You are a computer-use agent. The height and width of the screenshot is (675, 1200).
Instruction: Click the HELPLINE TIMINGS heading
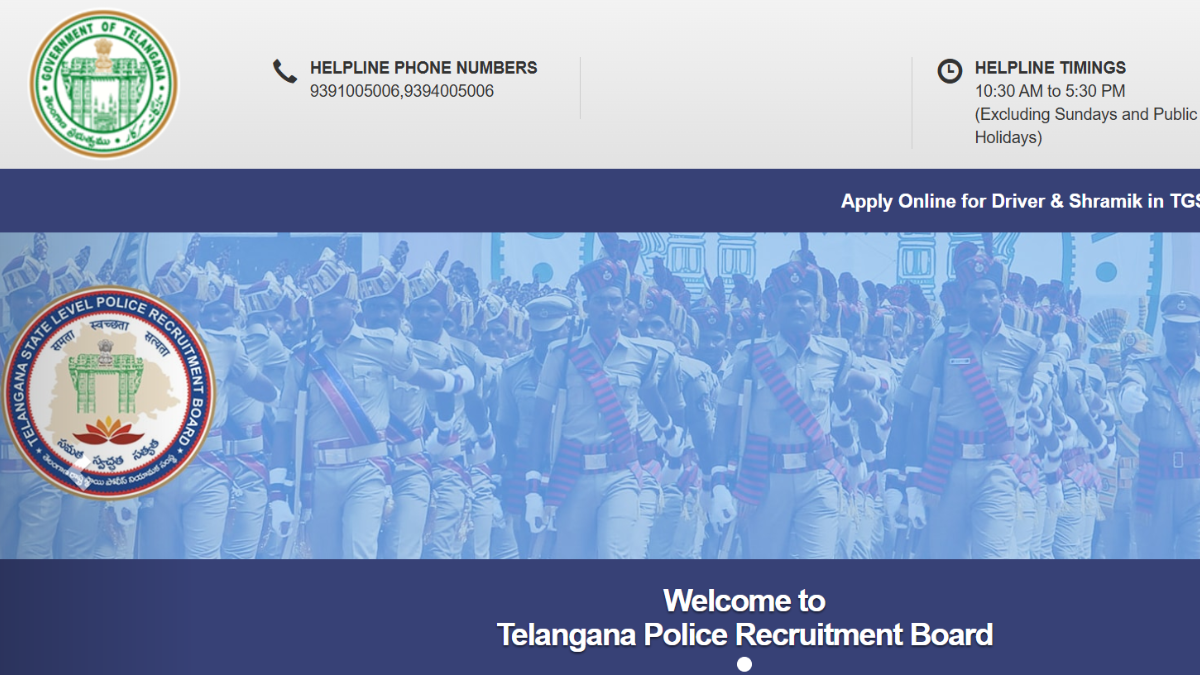pyautogui.click(x=1050, y=68)
